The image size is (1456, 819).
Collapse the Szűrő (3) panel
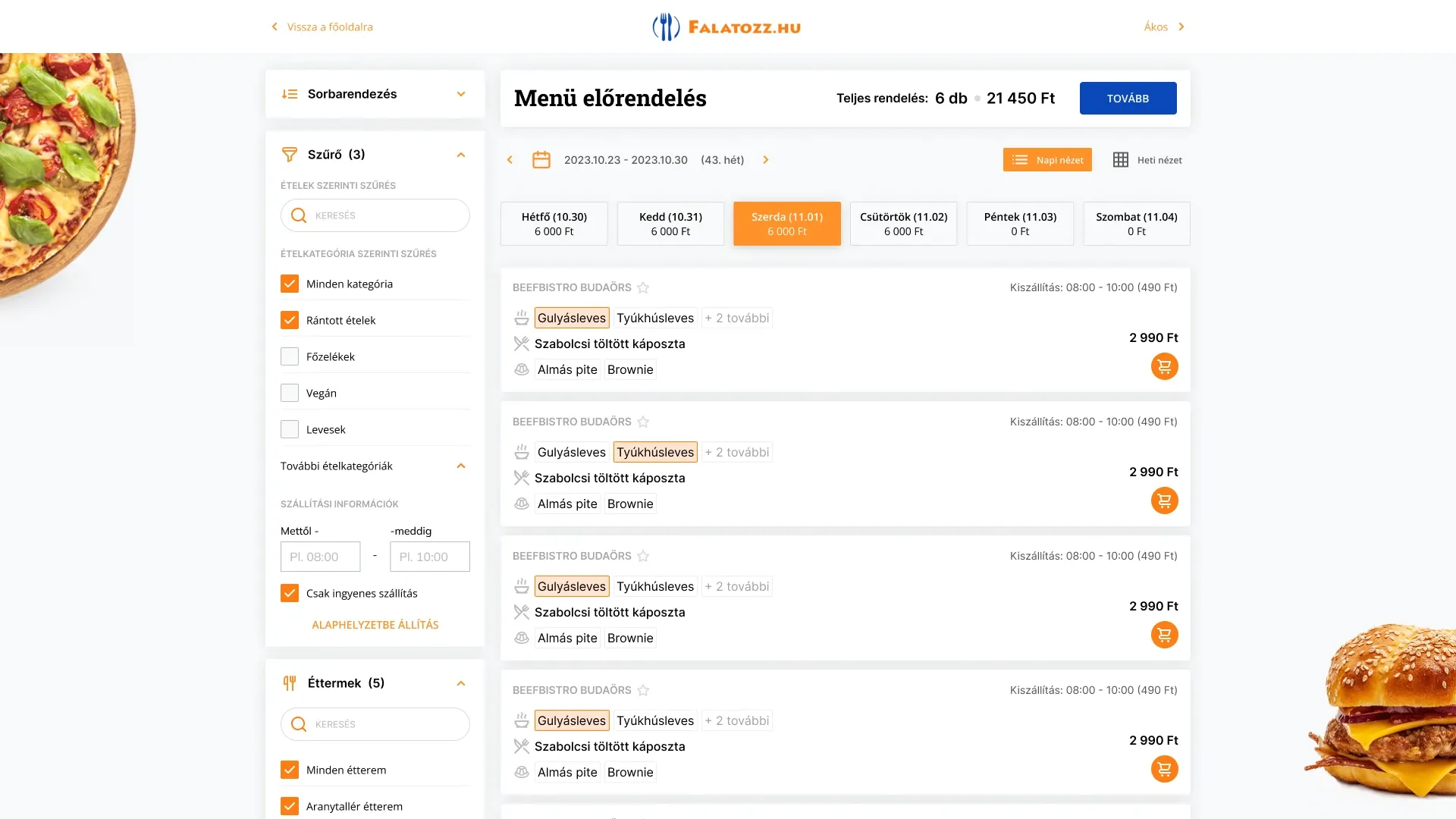point(461,155)
